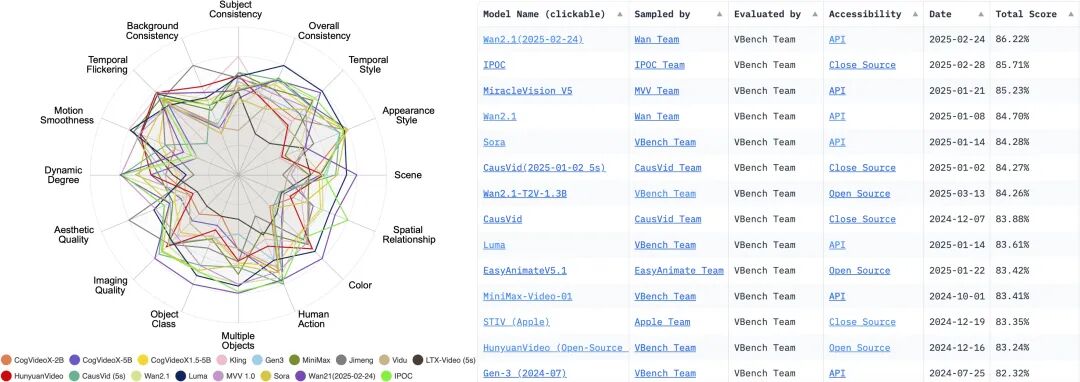Image resolution: width=1080 pixels, height=382 pixels.
Task: Toggle Kling series in the legend
Action: [232, 360]
